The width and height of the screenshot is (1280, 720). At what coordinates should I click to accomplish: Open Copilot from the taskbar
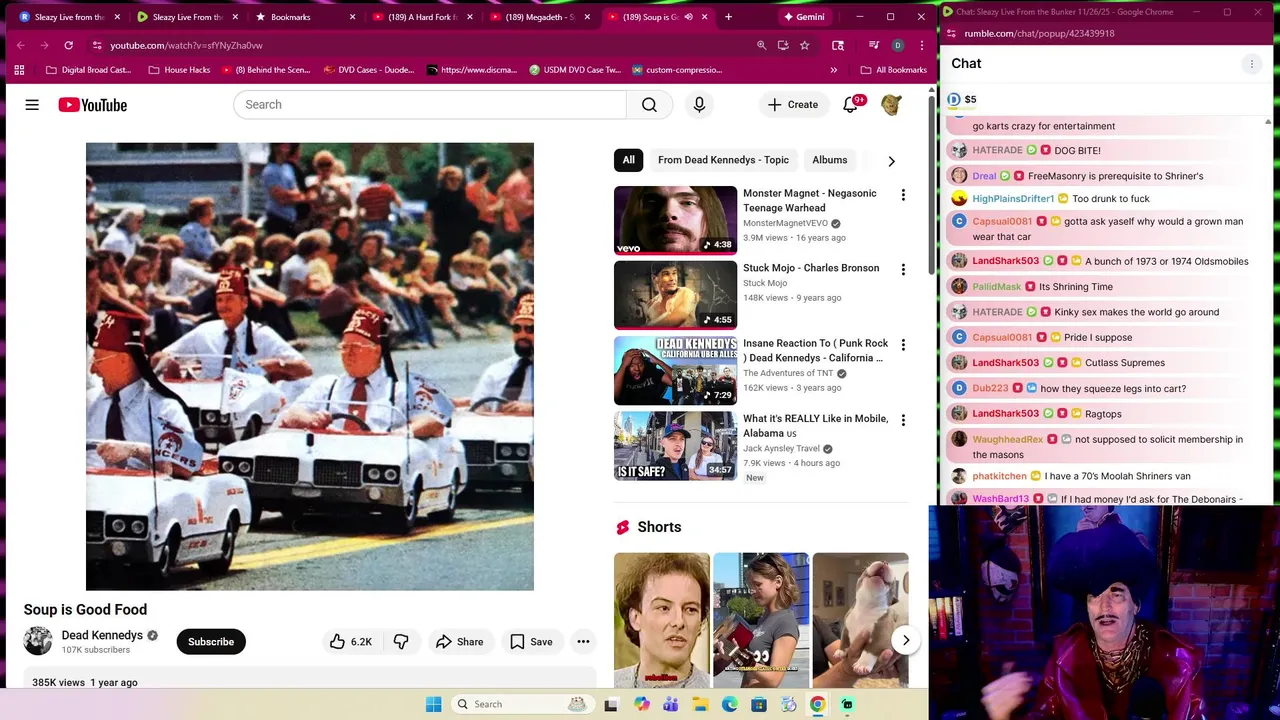[642, 704]
